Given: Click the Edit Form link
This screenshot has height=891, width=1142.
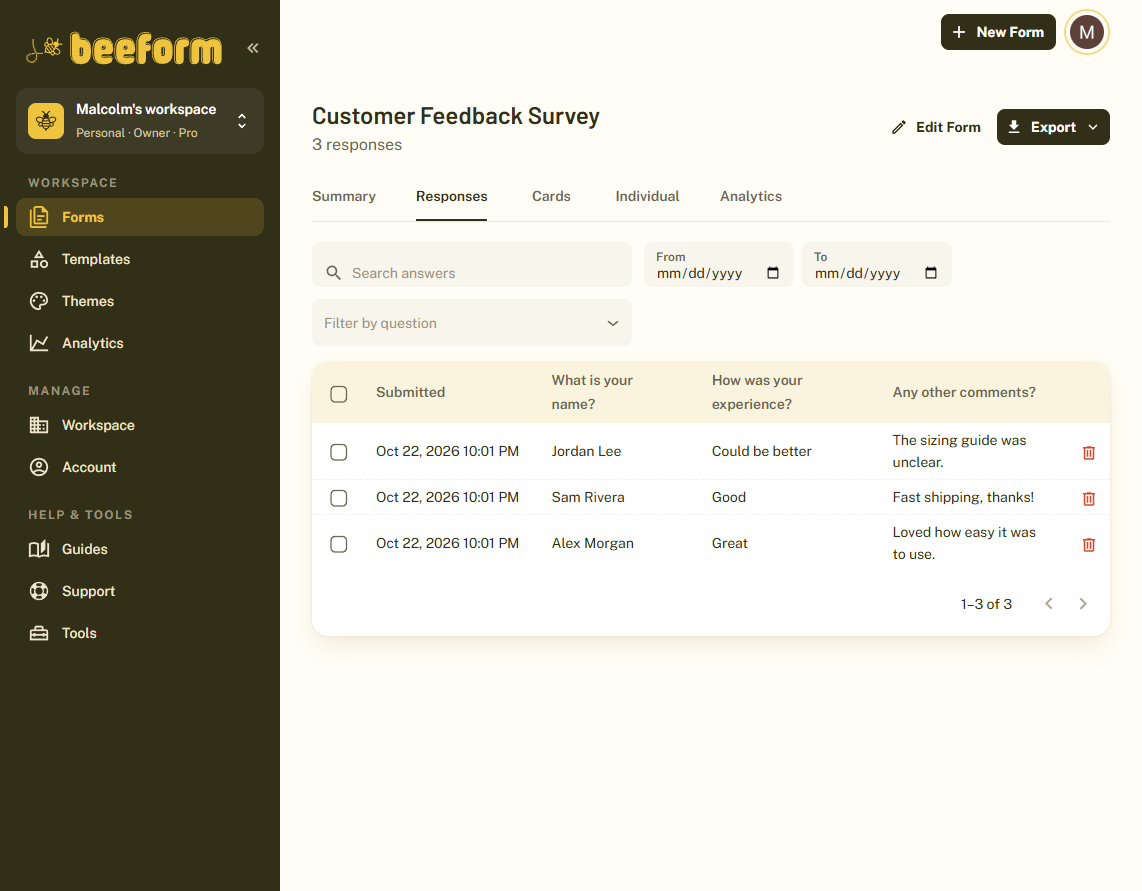Looking at the screenshot, I should pos(936,127).
